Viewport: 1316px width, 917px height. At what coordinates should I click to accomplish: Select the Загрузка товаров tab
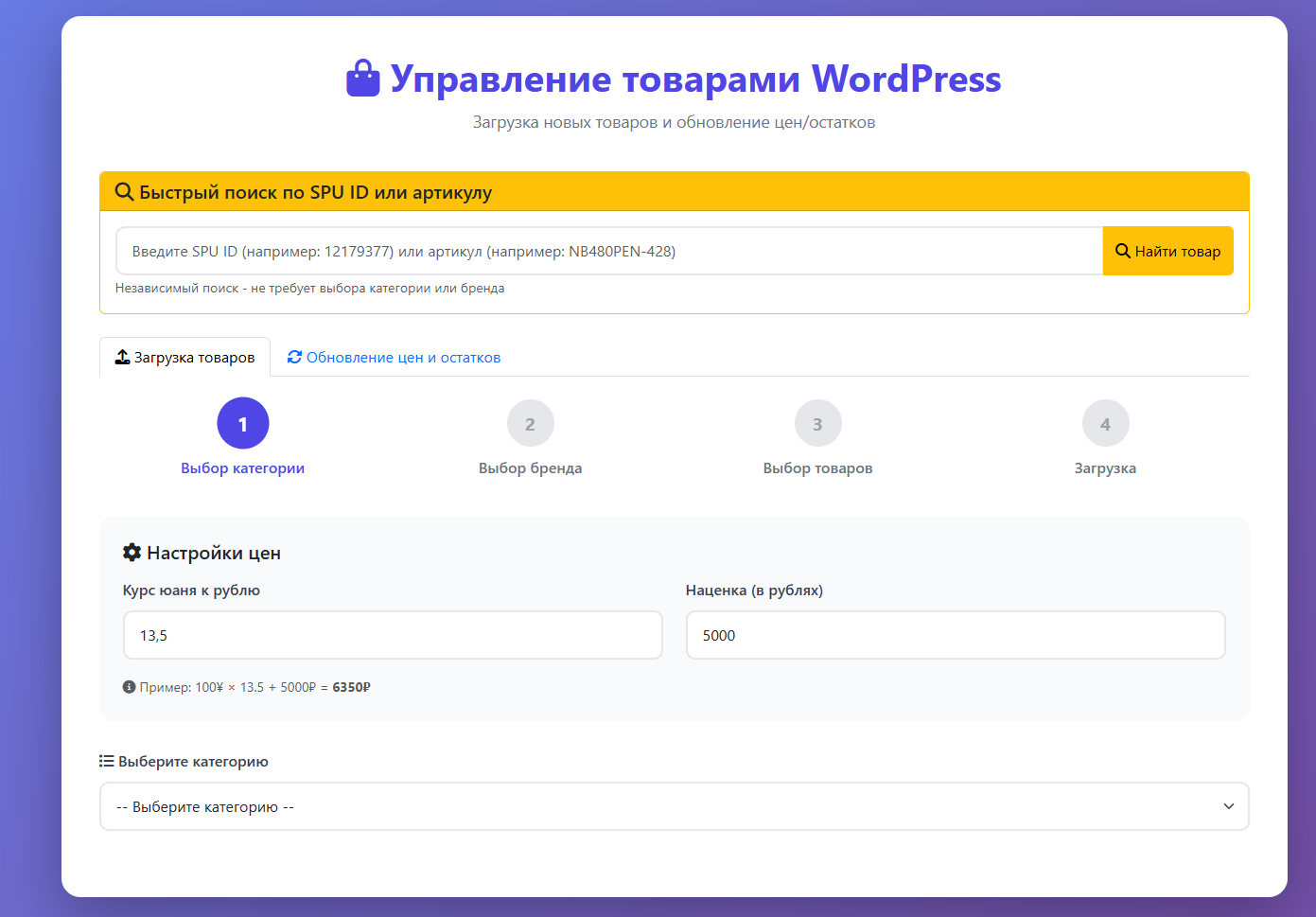[x=184, y=357]
